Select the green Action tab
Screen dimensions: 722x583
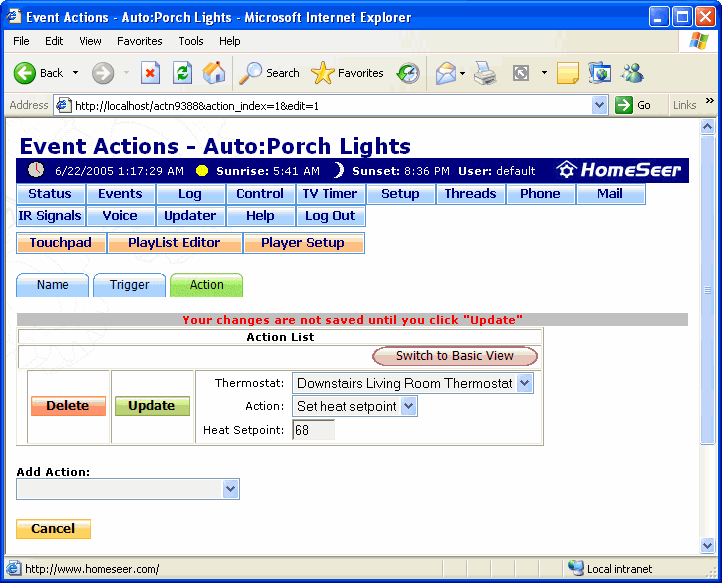206,285
